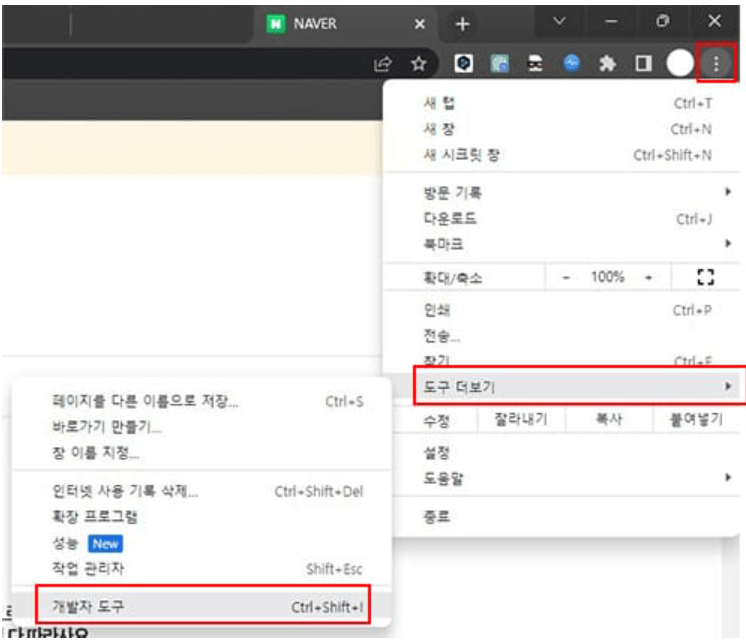Open the Chrome three-dot menu button
The height and width of the screenshot is (644, 746).
tap(716, 63)
